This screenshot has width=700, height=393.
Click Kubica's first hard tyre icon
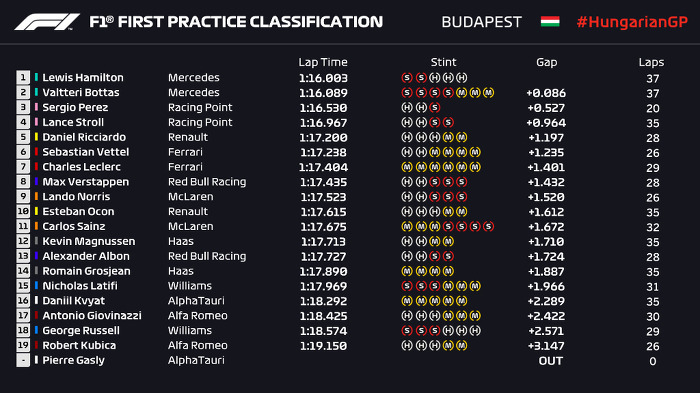pyautogui.click(x=407, y=346)
